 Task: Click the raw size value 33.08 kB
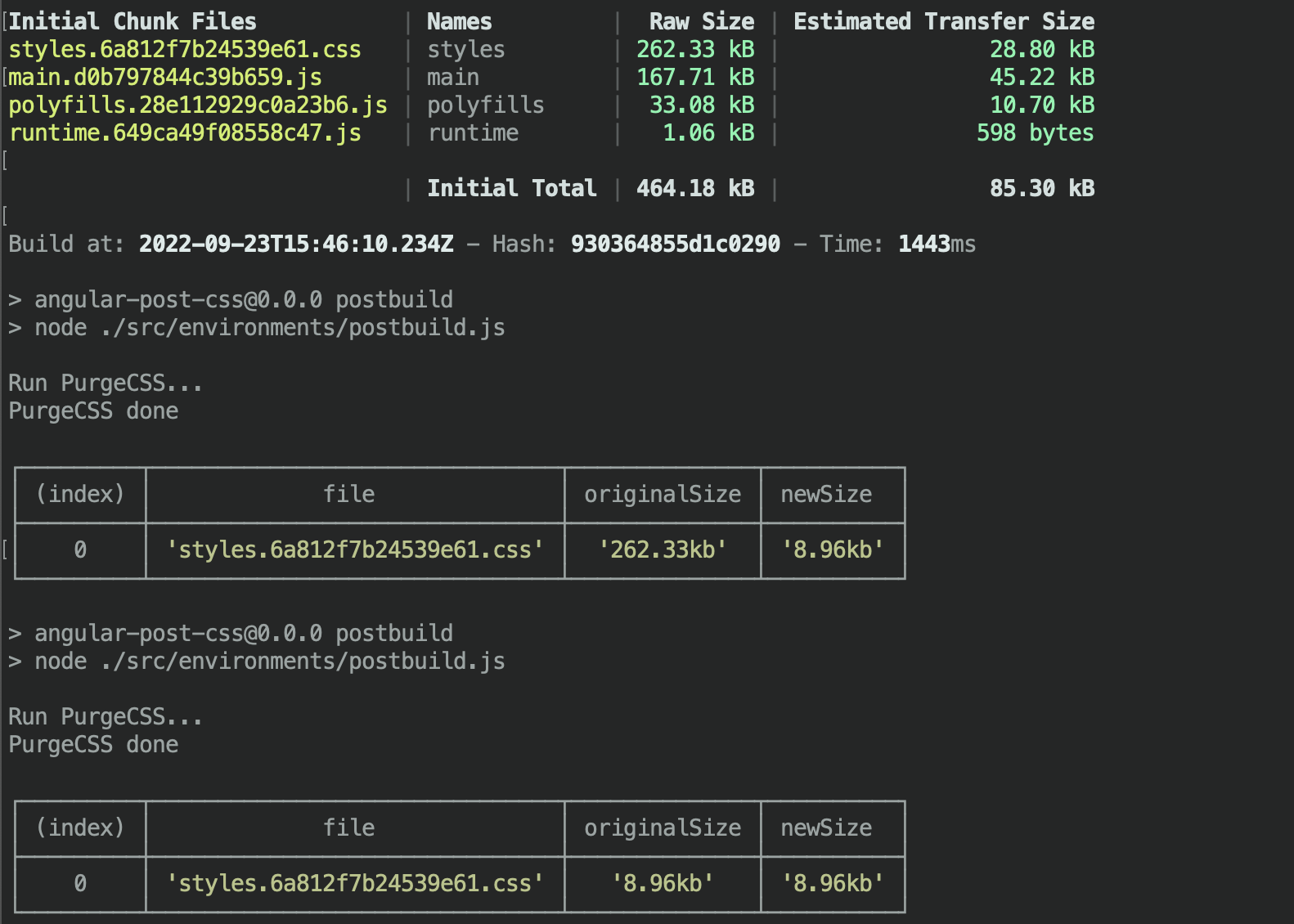click(702, 105)
